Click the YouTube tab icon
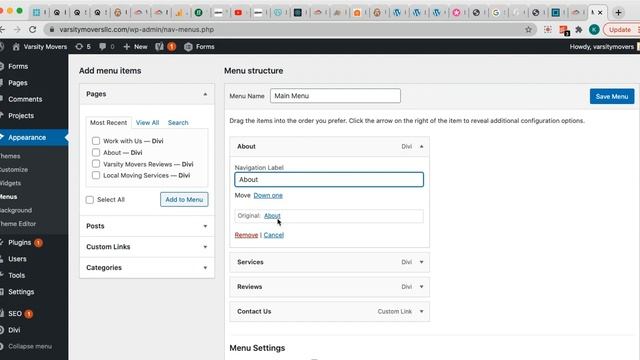The image size is (640, 360). (x=238, y=13)
